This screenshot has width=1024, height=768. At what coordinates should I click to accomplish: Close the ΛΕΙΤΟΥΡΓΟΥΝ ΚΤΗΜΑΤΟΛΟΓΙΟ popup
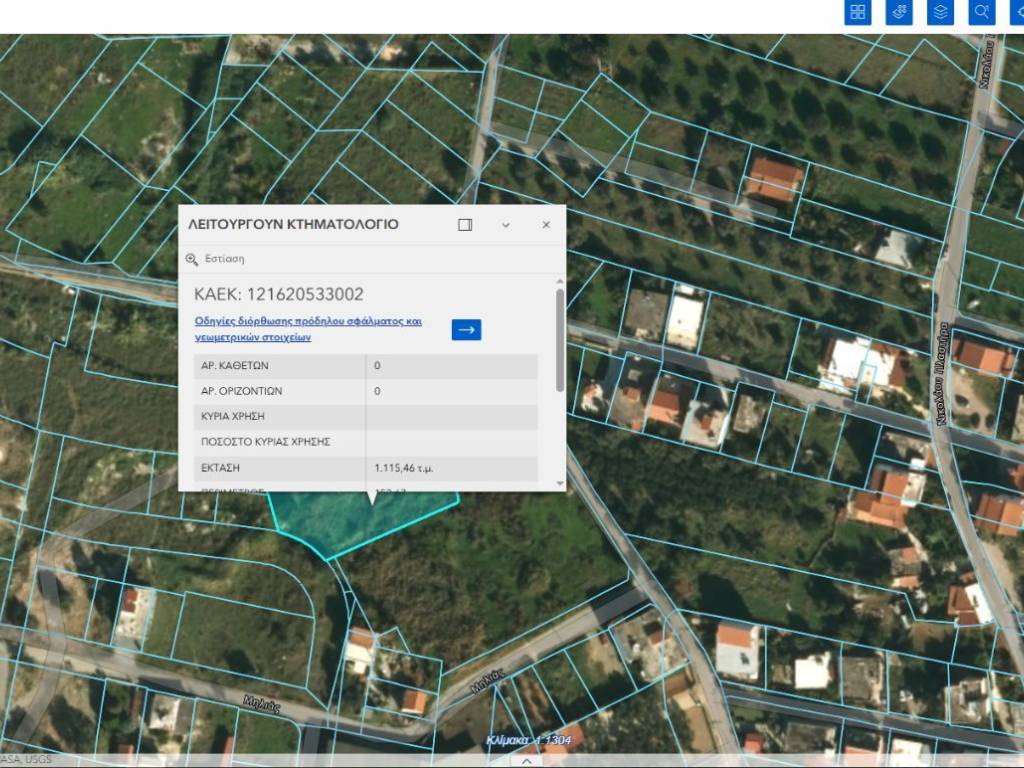click(546, 225)
